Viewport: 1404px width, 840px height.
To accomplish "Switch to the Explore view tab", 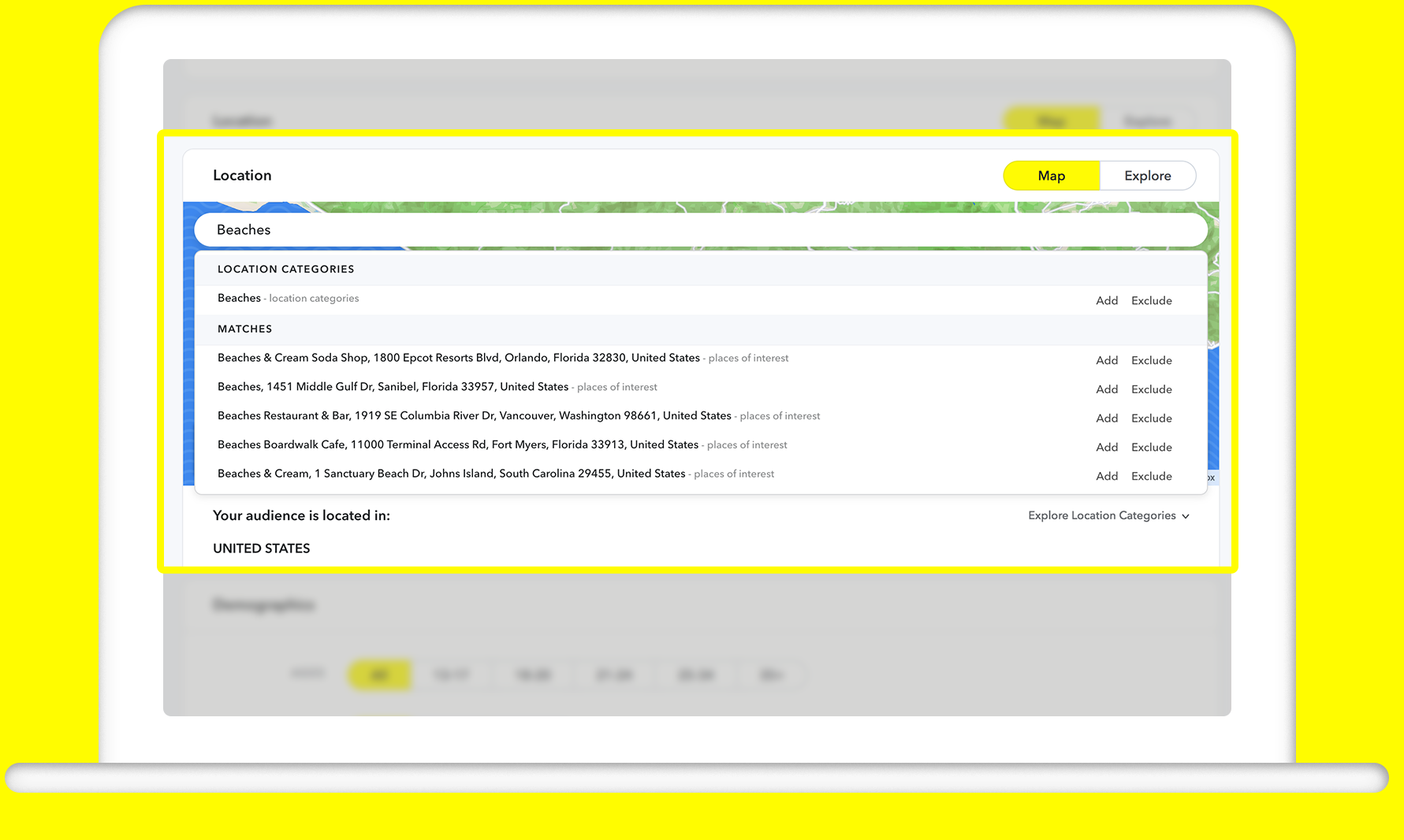I will coord(1148,176).
